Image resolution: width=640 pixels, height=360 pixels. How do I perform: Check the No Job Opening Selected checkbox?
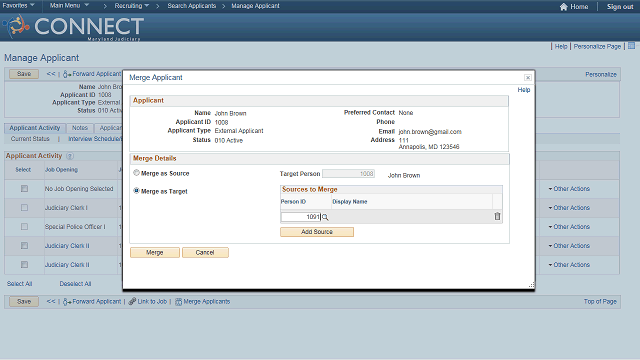pyautogui.click(x=24, y=189)
